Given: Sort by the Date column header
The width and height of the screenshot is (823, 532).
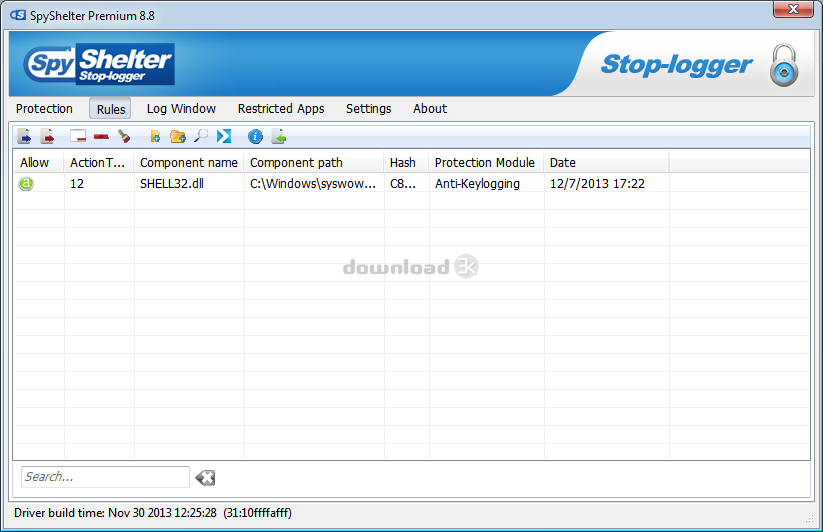Looking at the screenshot, I should [606, 163].
